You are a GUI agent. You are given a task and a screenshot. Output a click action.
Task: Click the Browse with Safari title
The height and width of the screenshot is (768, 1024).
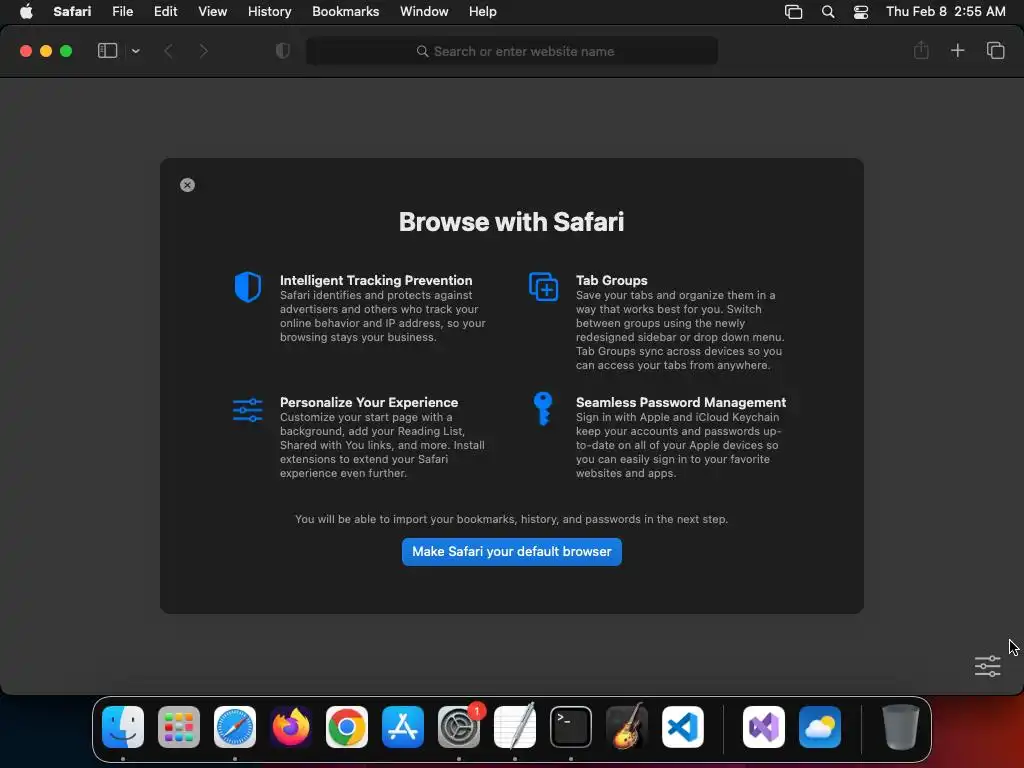511,221
